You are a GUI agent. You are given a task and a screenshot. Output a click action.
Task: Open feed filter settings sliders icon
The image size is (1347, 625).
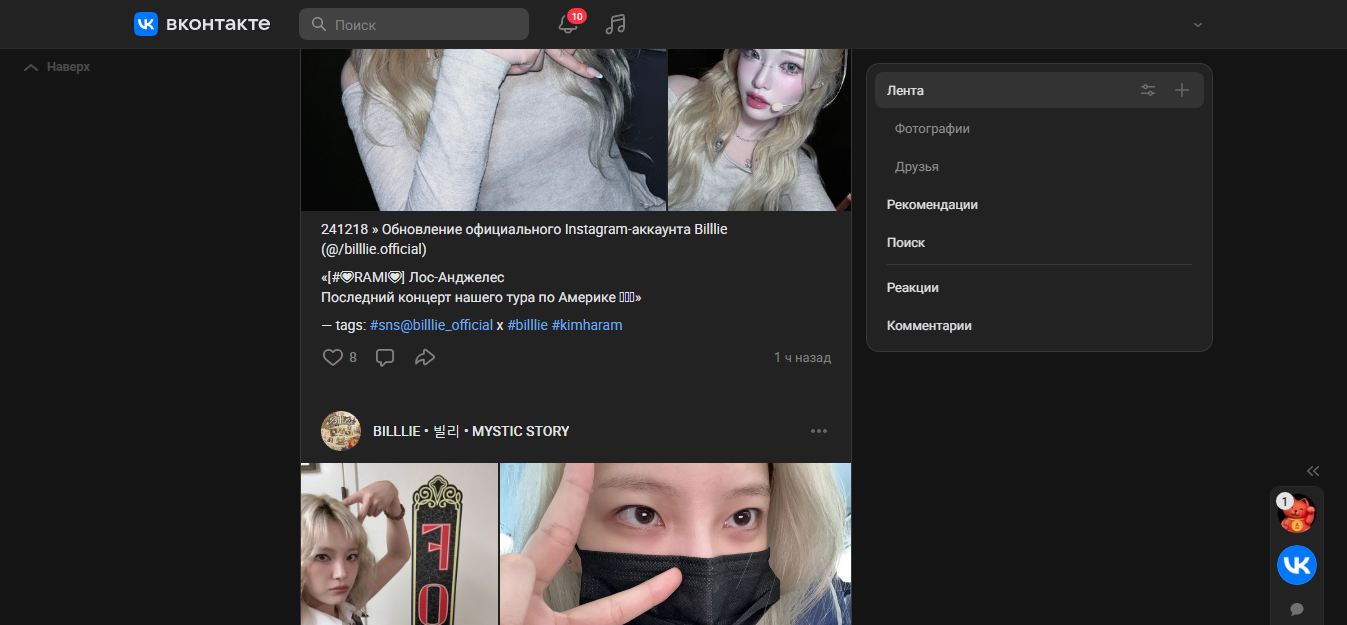coord(1148,90)
